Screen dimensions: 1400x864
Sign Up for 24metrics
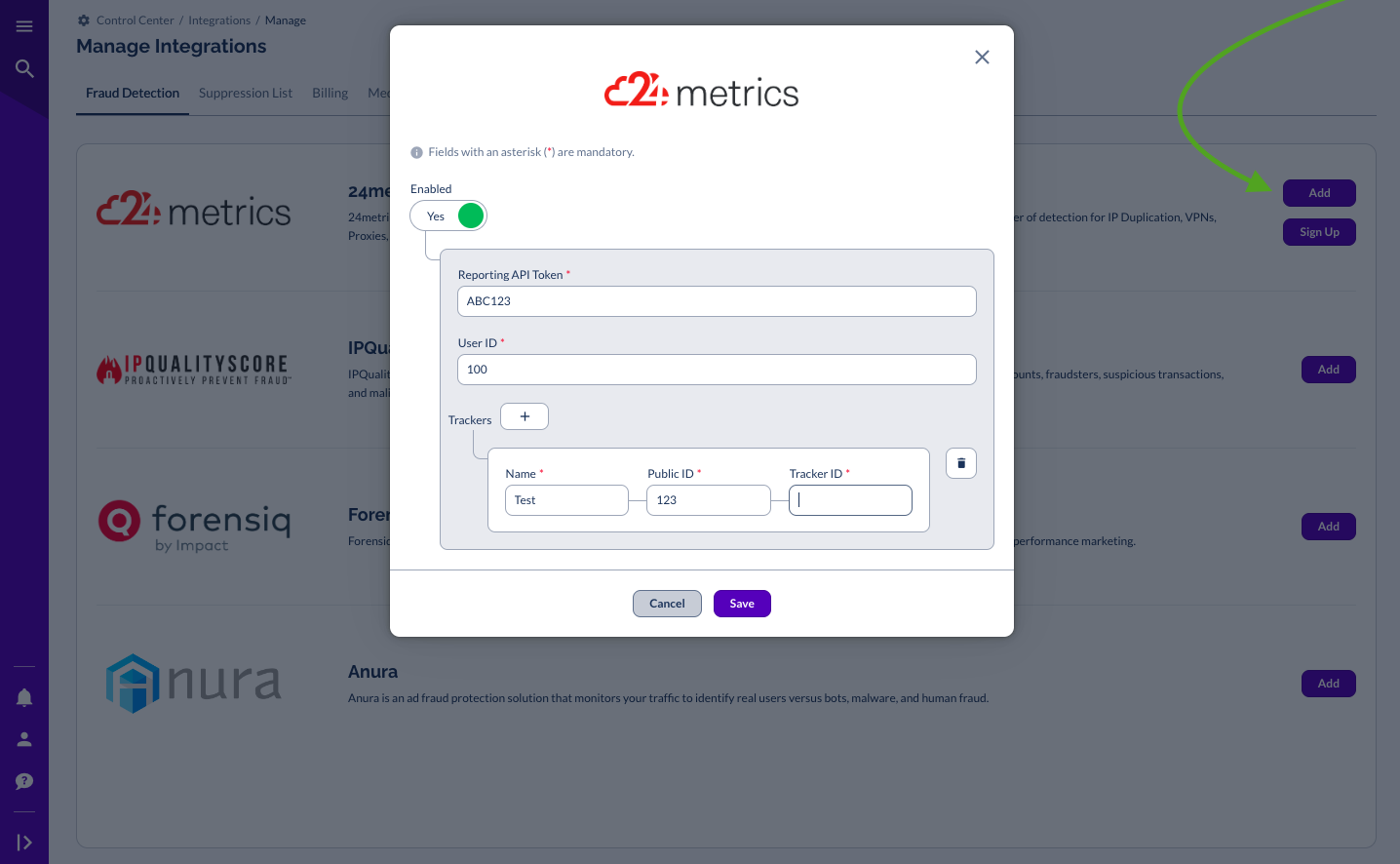coord(1319,232)
